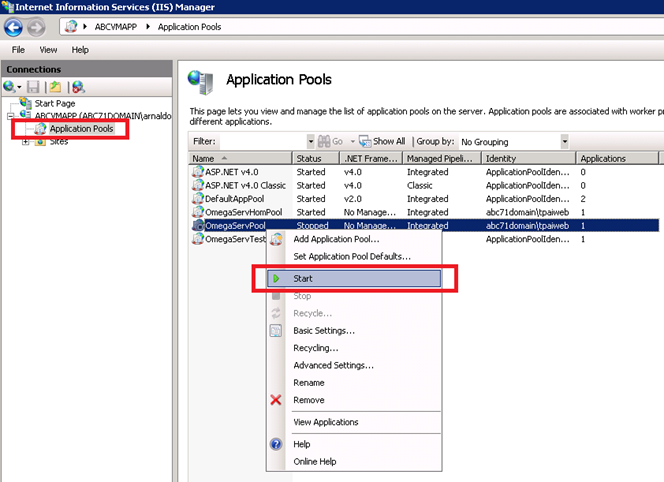Viewport: 664px width, 482px height.
Task: Click the stopped OmegaServPool row icon
Action: [198, 225]
